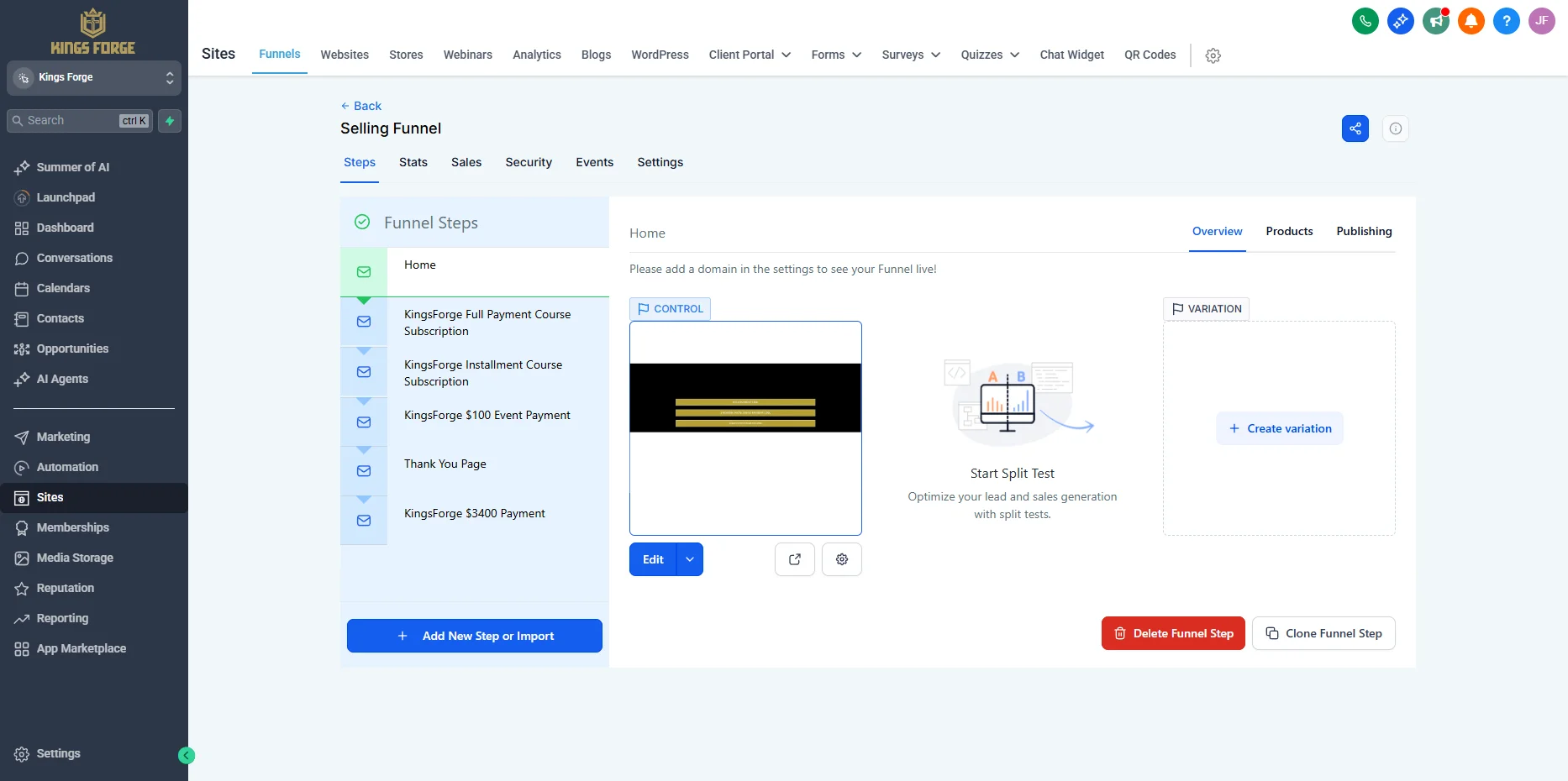Click envelope icon for $3400 Payment step
Image resolution: width=1568 pixels, height=781 pixels.
364,521
